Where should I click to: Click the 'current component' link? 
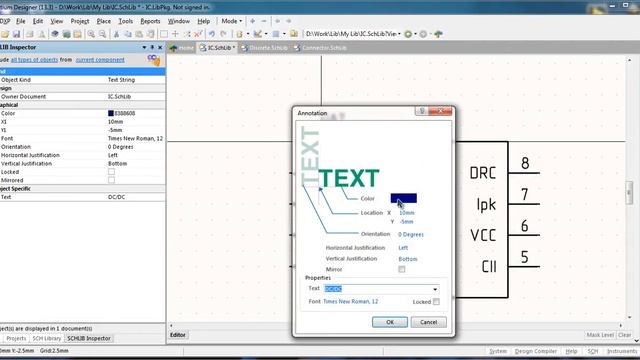(100, 60)
